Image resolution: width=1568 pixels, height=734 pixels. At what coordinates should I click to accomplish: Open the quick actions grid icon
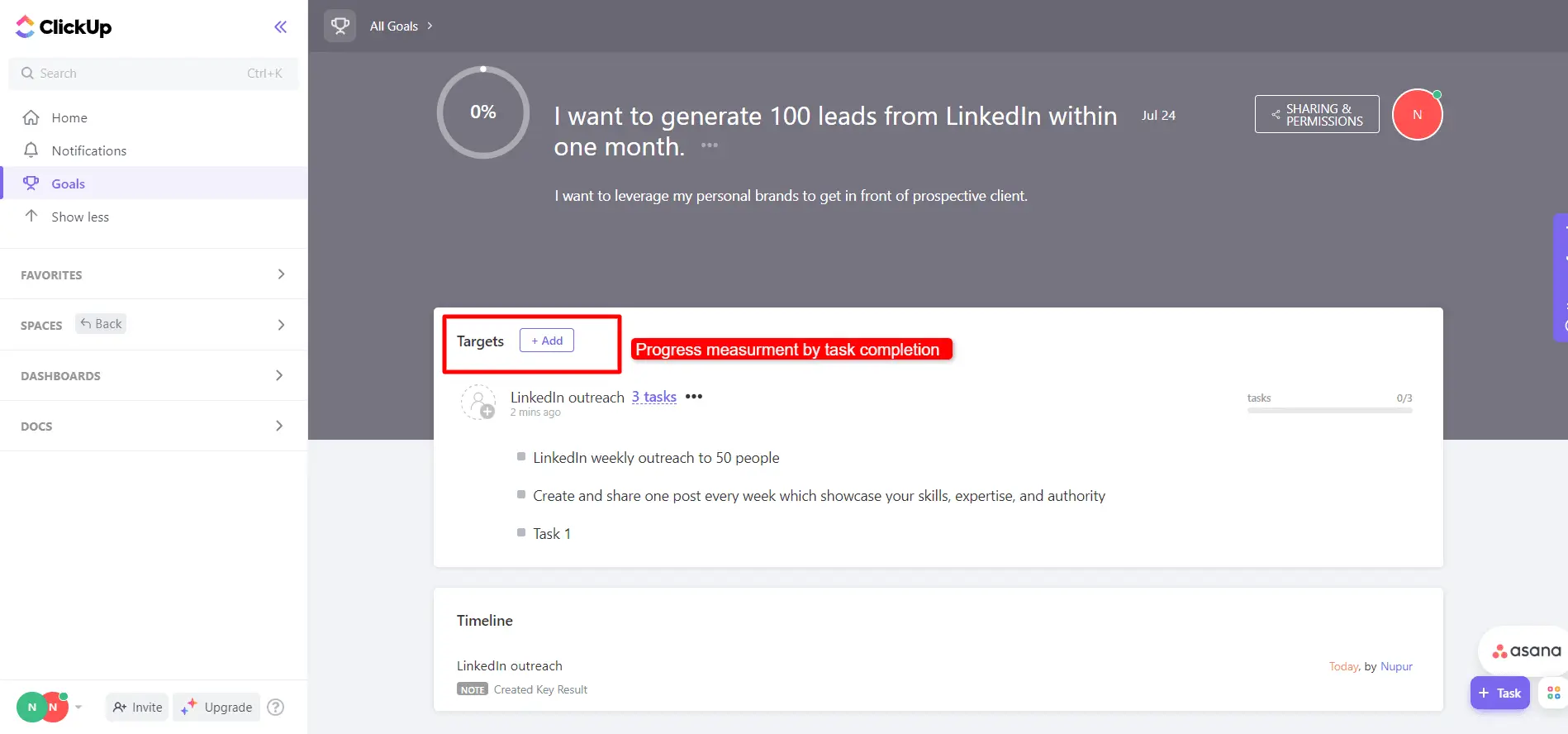(x=1554, y=693)
